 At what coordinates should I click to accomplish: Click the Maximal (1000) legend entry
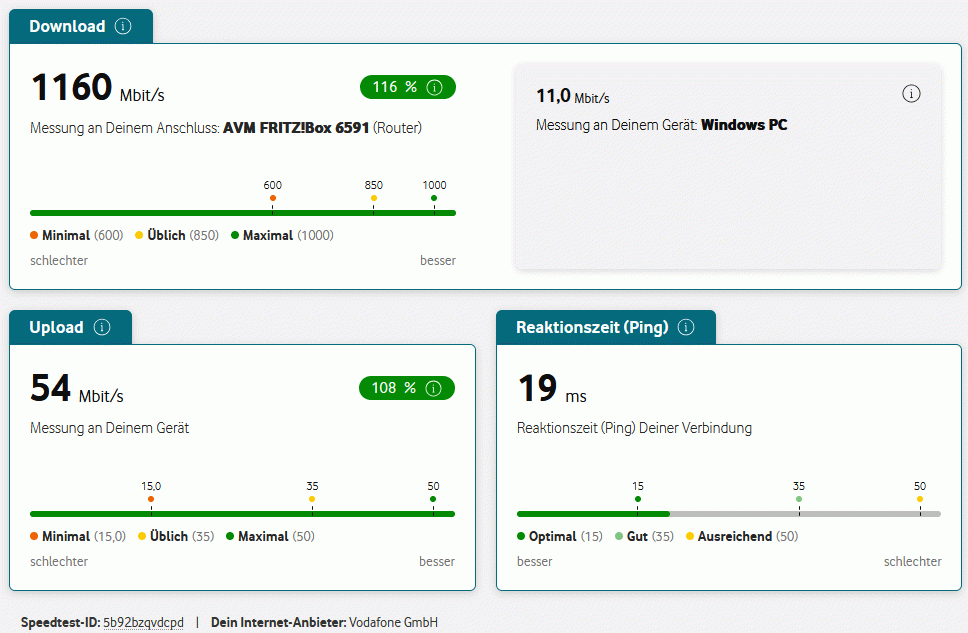click(x=282, y=235)
